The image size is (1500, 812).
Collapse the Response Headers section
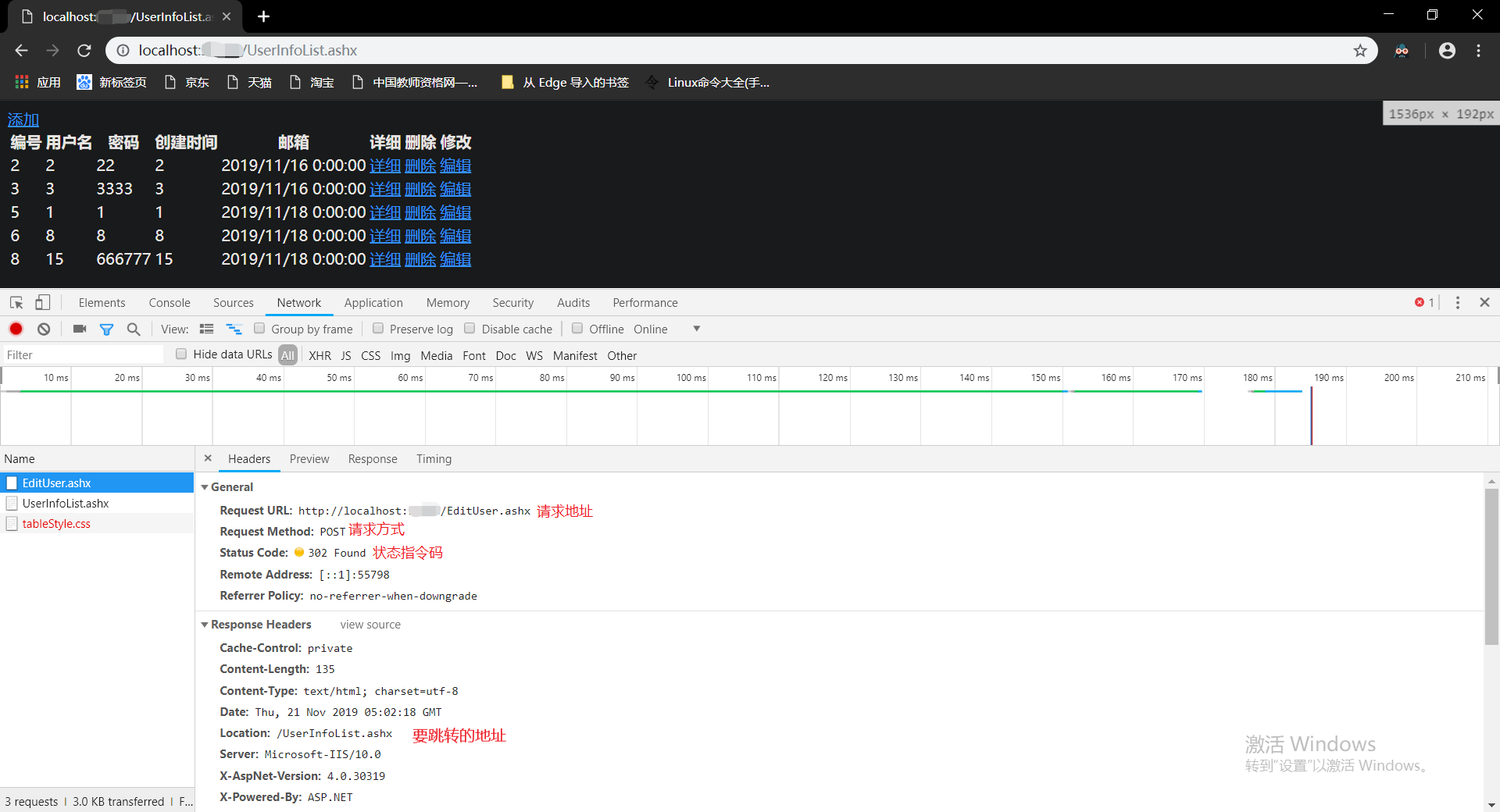click(x=205, y=625)
